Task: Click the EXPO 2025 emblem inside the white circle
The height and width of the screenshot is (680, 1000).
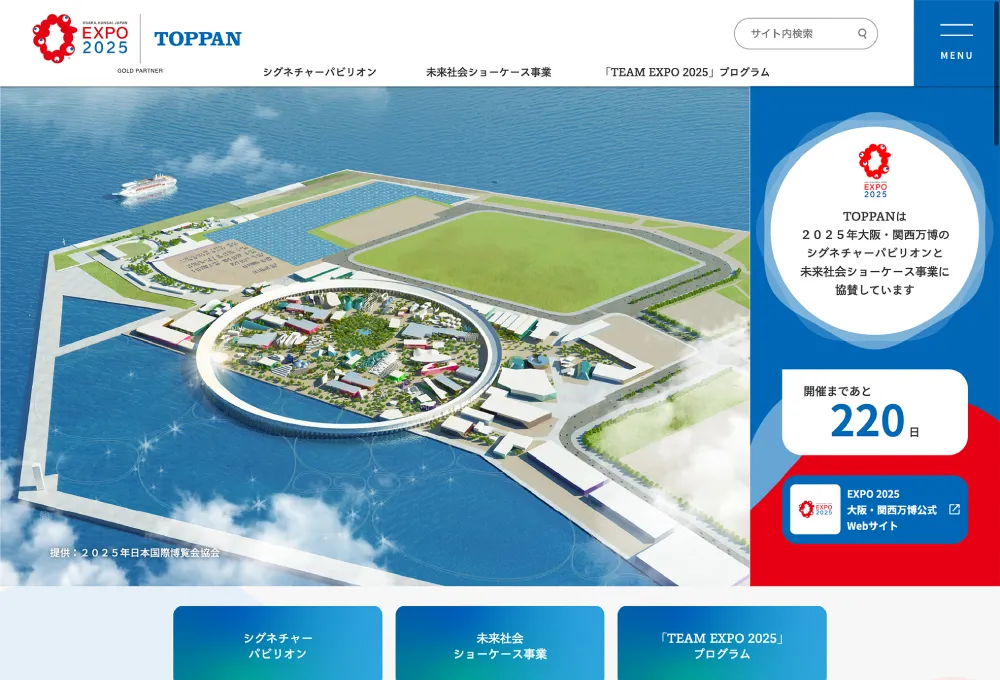Action: 874,170
